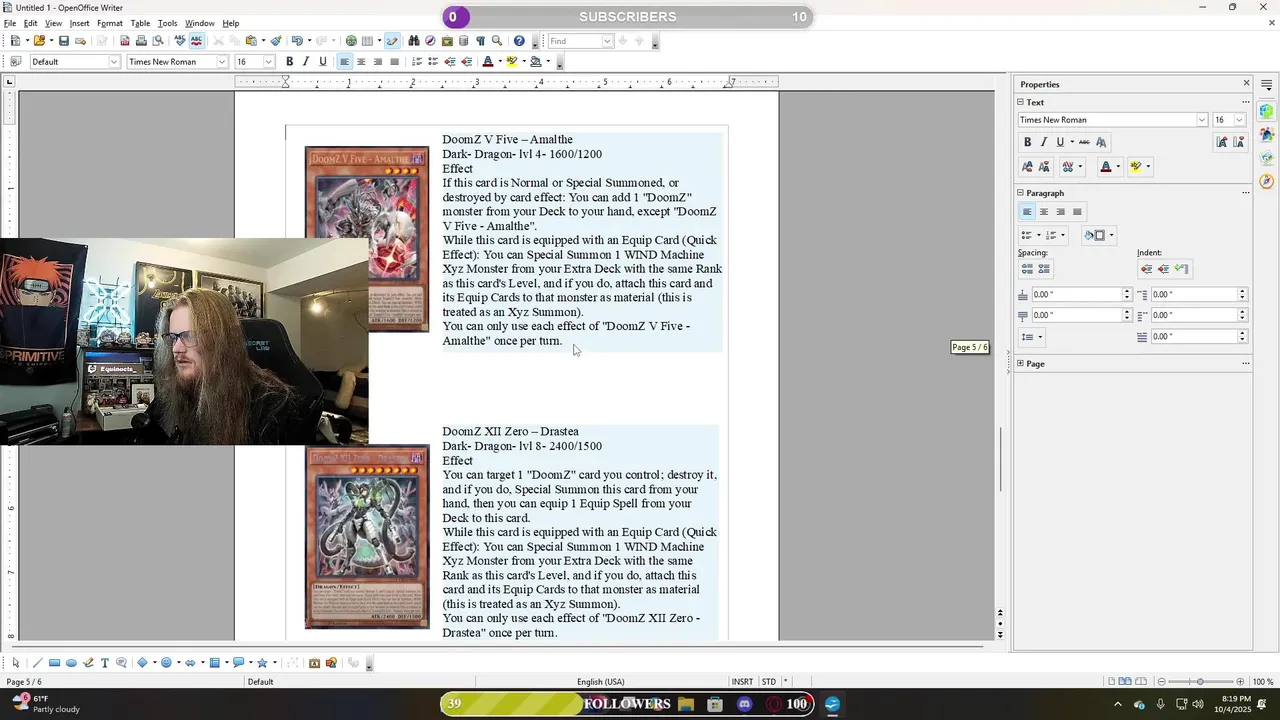Viewport: 1280px width, 720px height.
Task: Toggle Center alignment in Properties Paragraph section
Action: tap(1044, 212)
